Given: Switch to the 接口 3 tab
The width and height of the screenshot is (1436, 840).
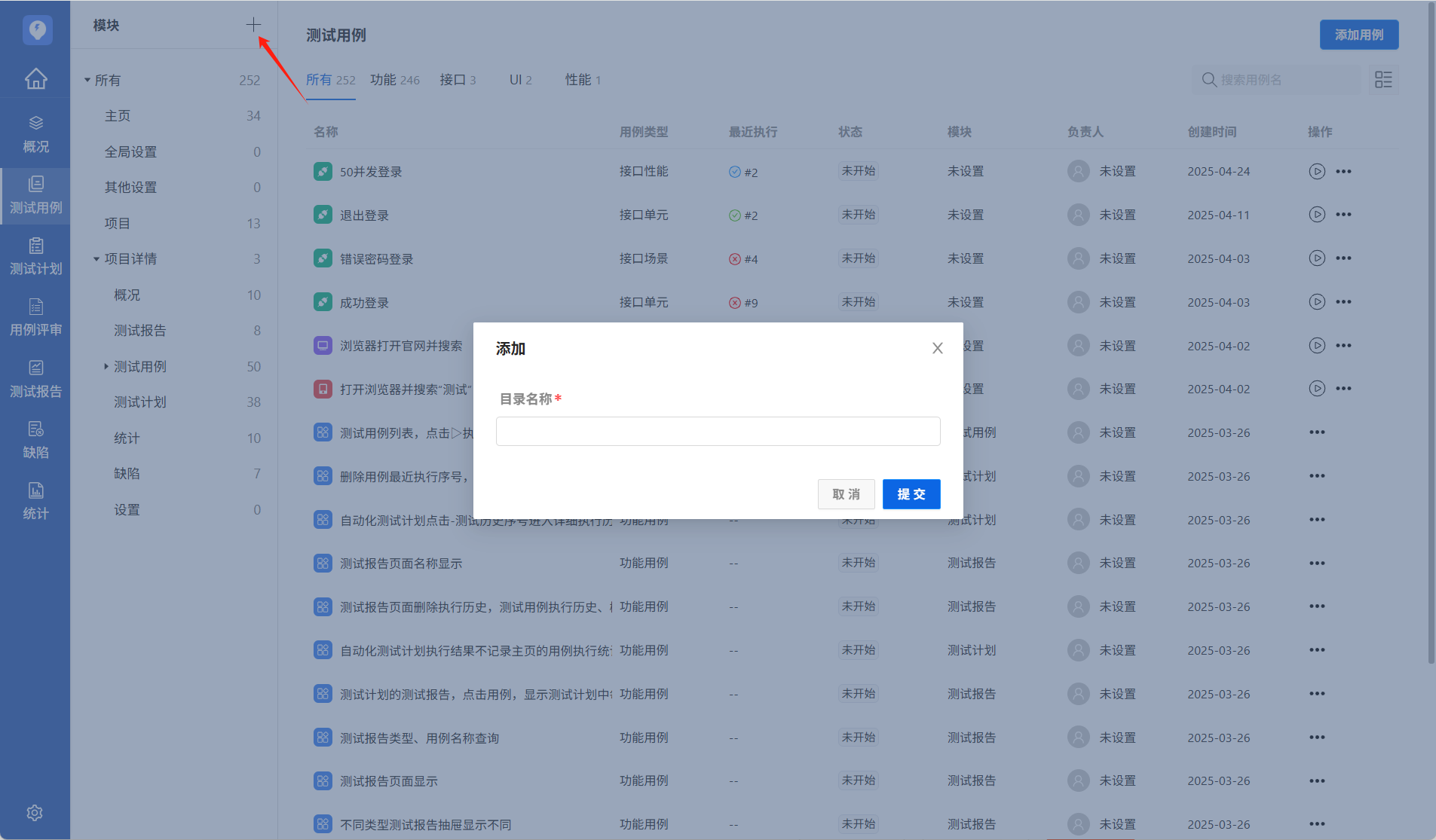Looking at the screenshot, I should pyautogui.click(x=458, y=80).
